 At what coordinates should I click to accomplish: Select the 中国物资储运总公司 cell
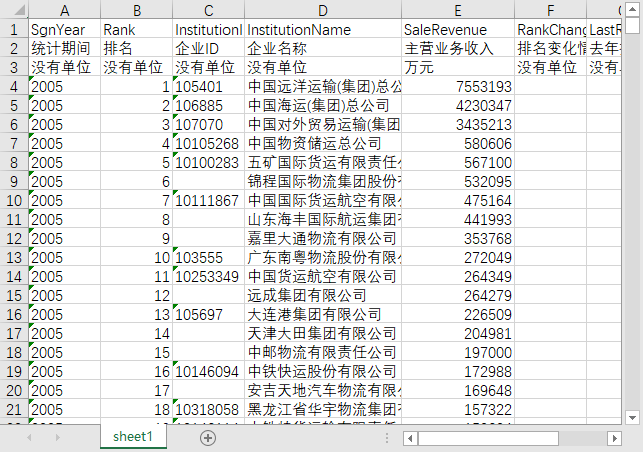point(323,143)
